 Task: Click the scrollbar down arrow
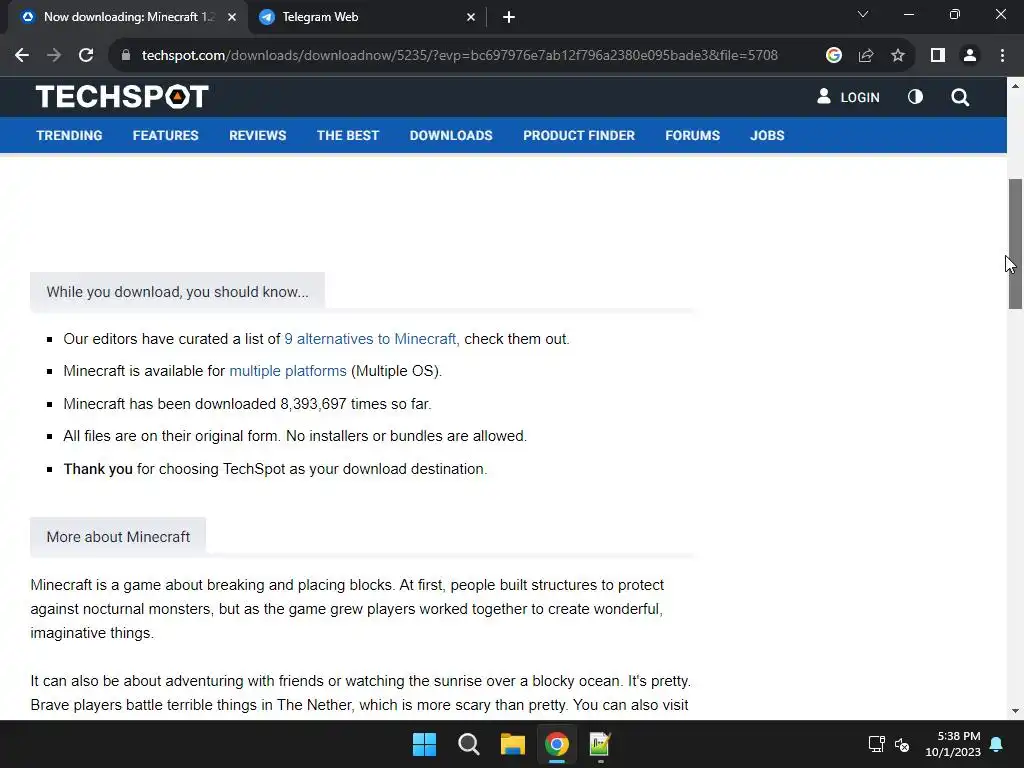tap(1015, 711)
